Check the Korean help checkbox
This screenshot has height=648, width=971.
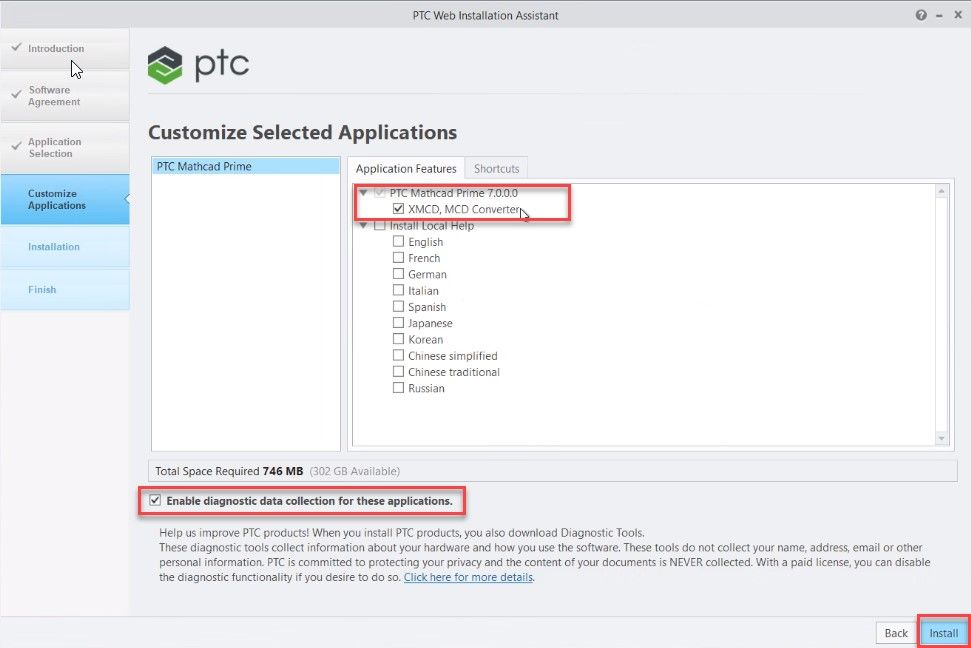pos(398,339)
